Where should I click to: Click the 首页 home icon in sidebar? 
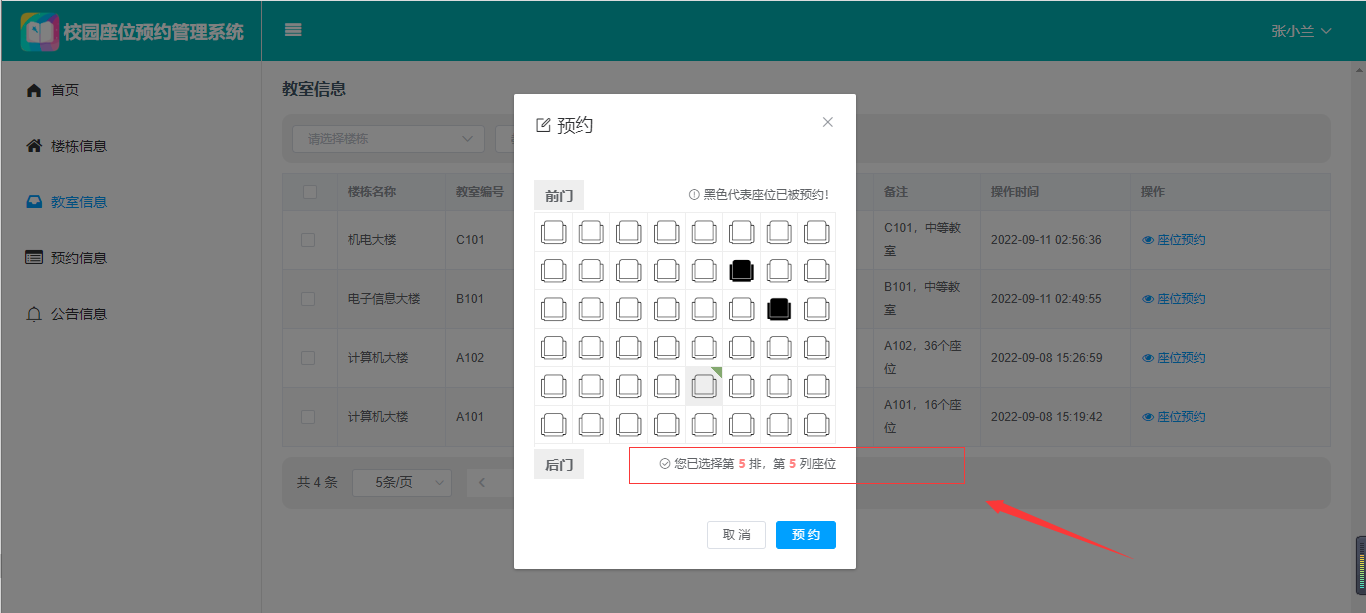click(x=33, y=90)
